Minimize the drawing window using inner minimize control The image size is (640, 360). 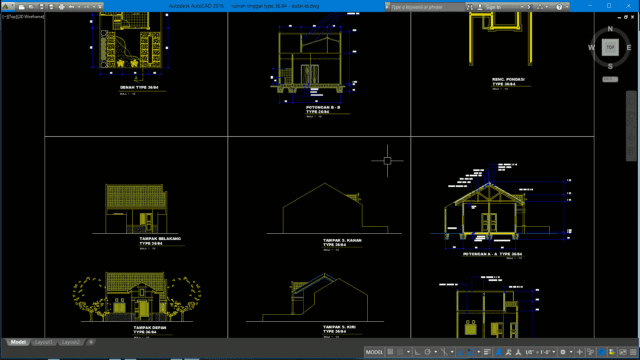click(619, 17)
